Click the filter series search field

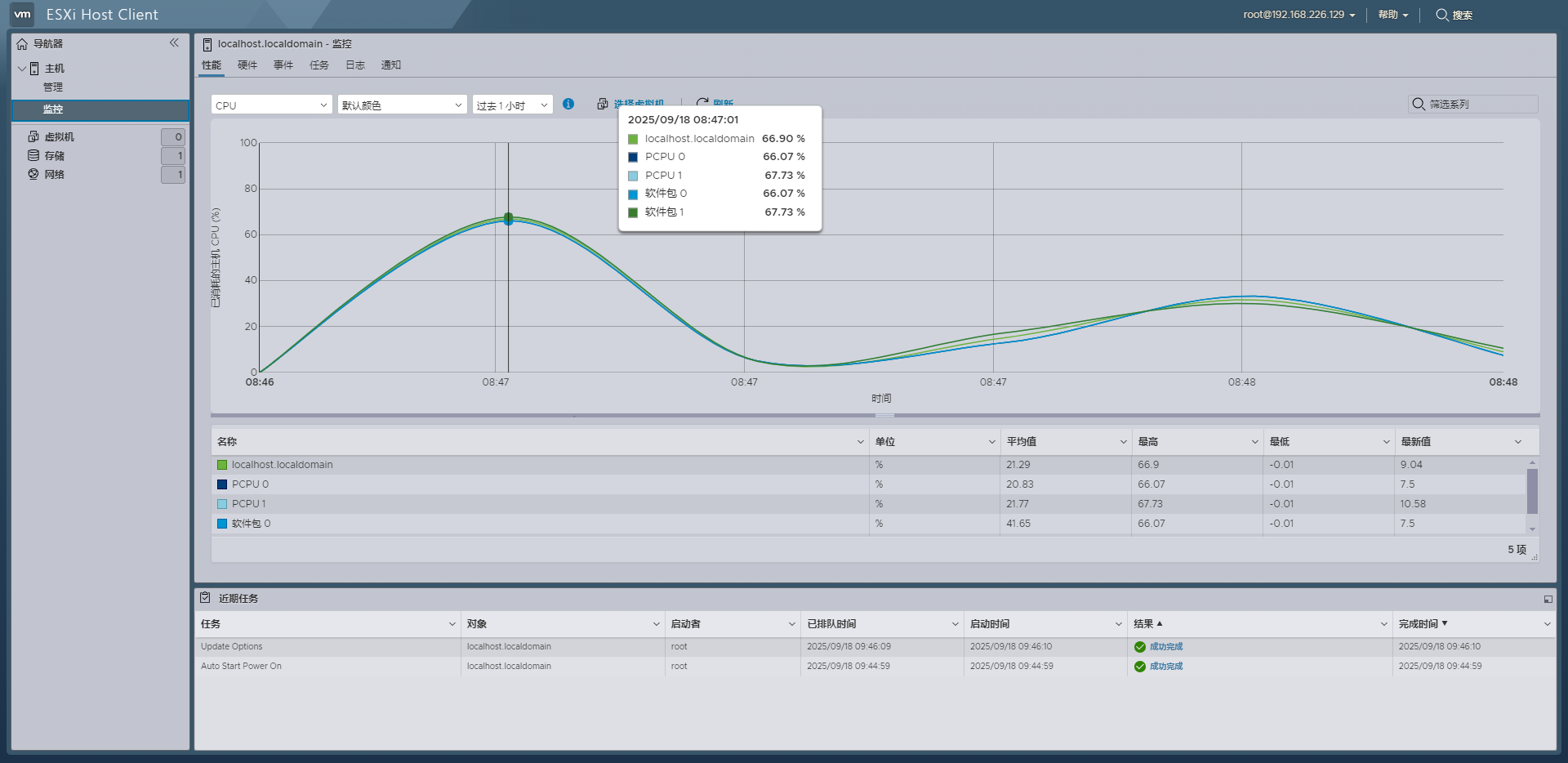1479,105
